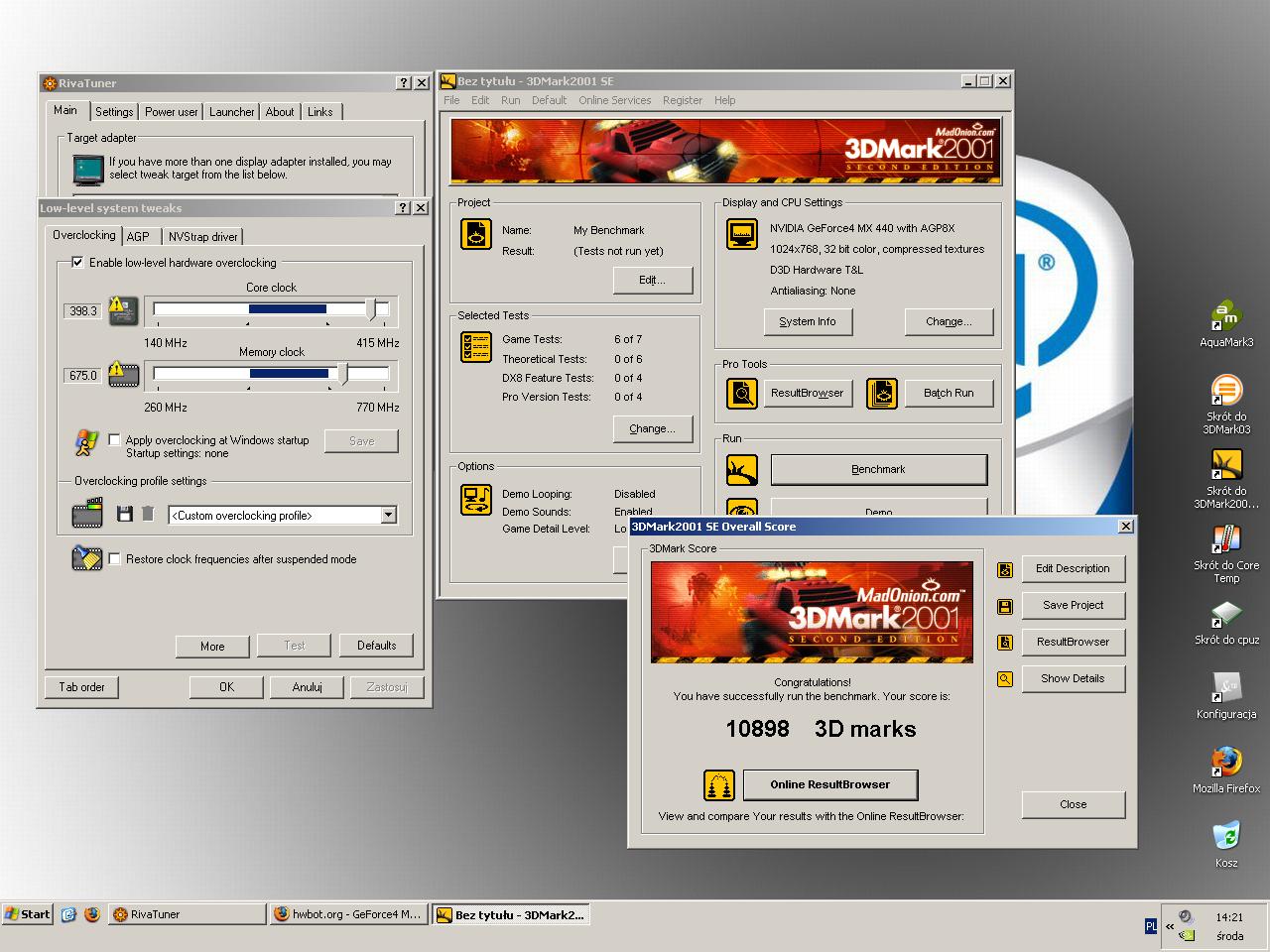The width and height of the screenshot is (1270, 952).
Task: Switch to the NVStrap driver tab
Action: pos(202,236)
